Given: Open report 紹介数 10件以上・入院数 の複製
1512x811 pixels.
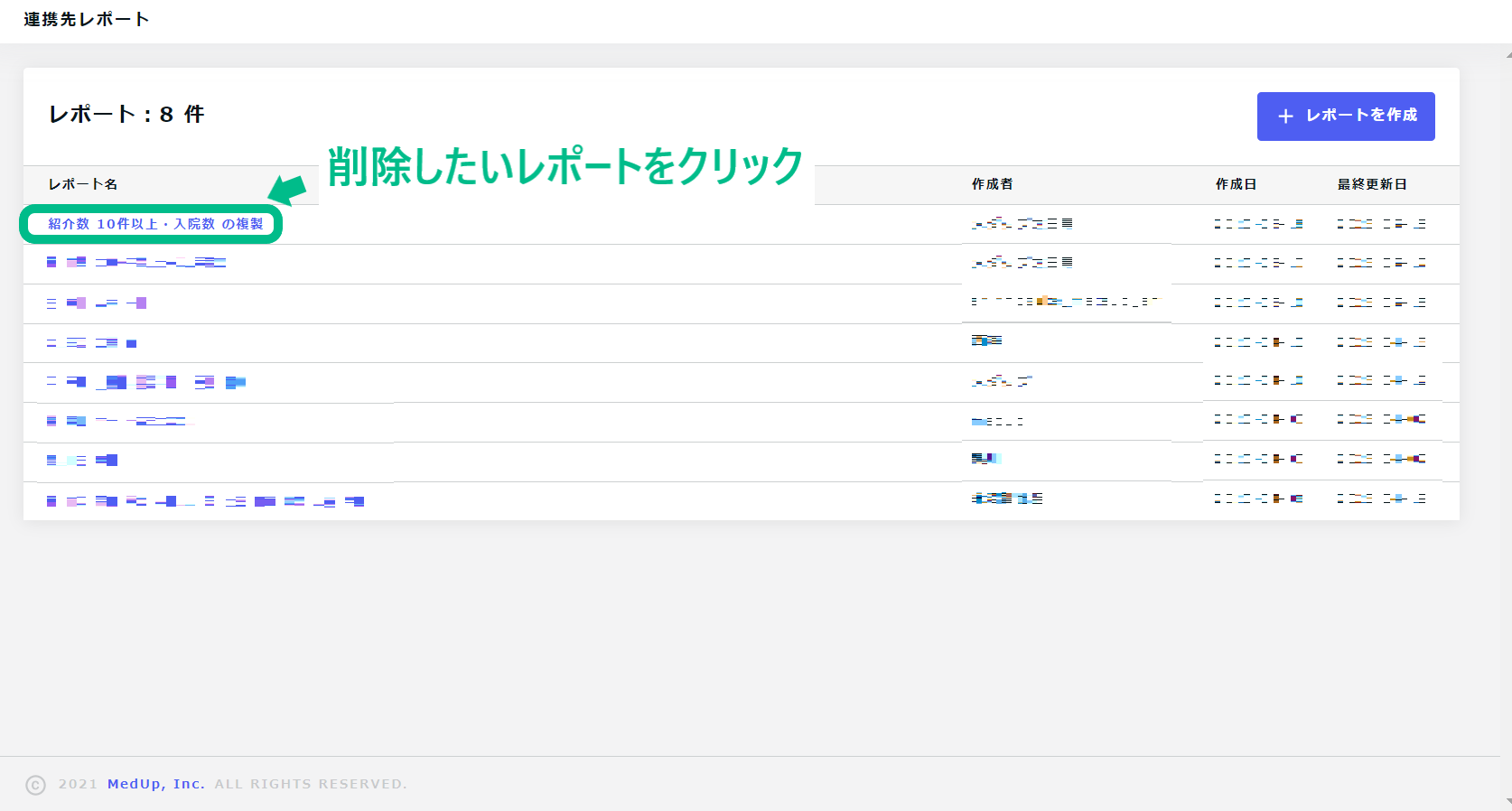Looking at the screenshot, I should tap(155, 224).
